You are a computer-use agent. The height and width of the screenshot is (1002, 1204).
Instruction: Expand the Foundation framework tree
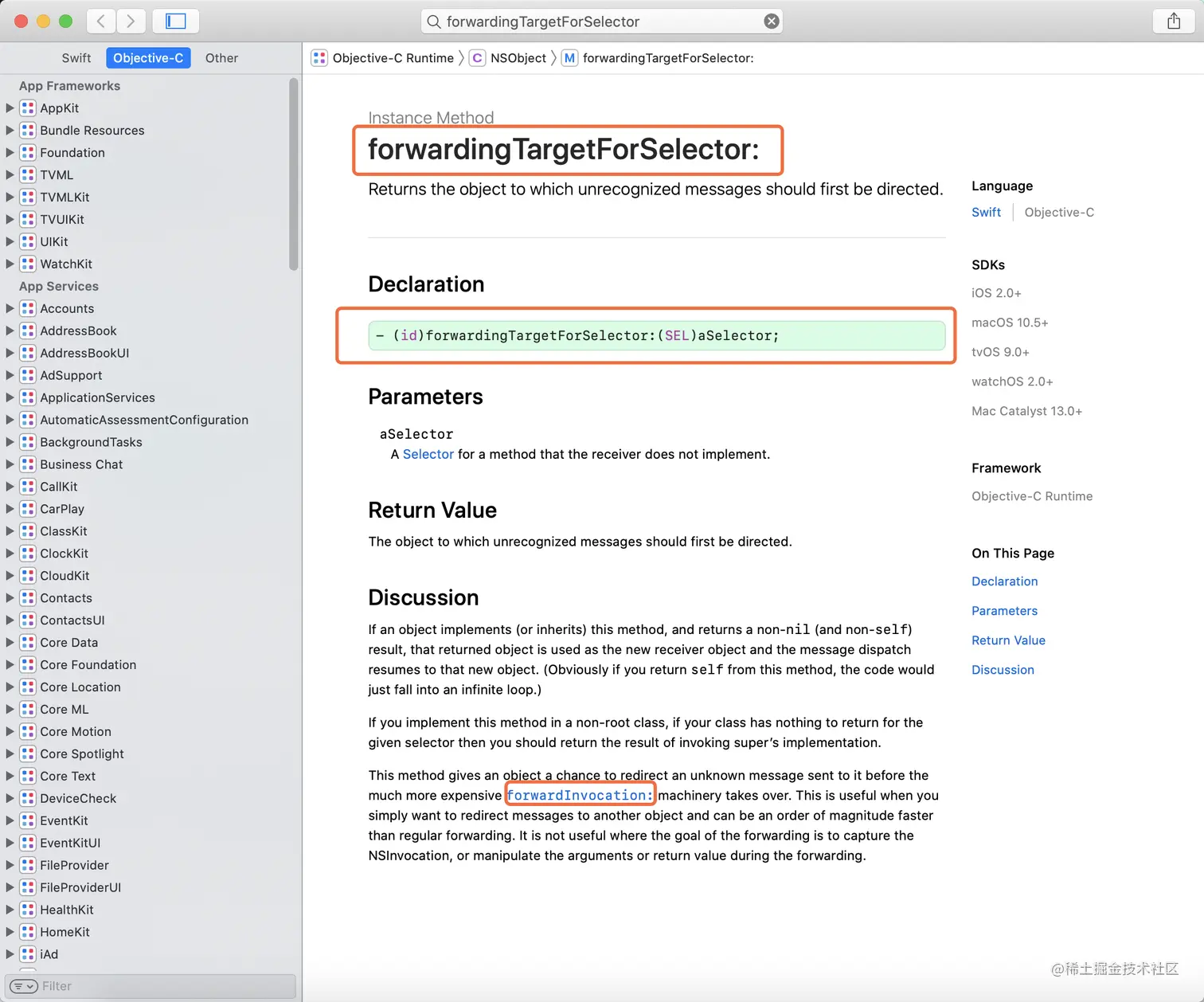pos(10,153)
